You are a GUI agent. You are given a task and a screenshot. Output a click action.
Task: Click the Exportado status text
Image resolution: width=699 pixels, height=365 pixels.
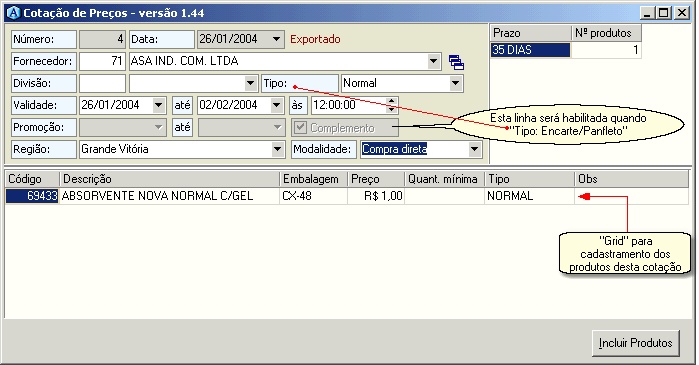pos(315,39)
